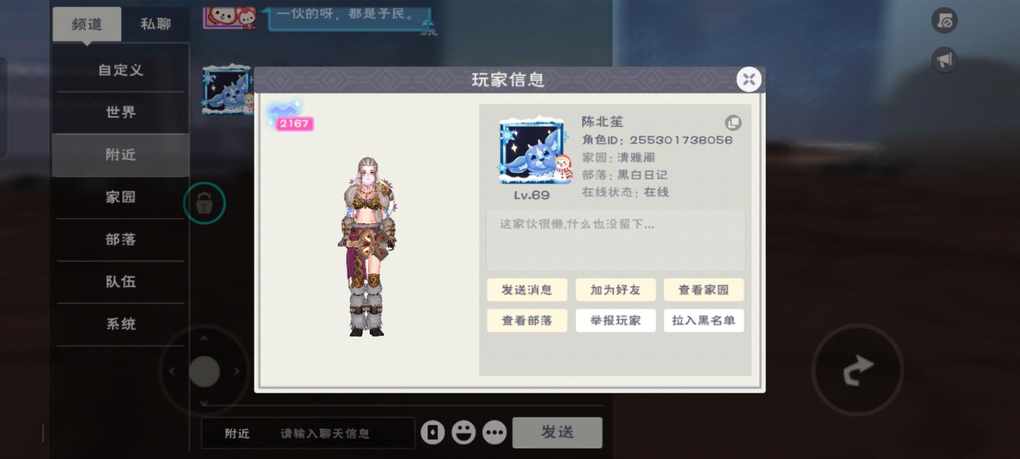This screenshot has height=459, width=1020.
Task: Close the player info dialog
Action: 749,79
